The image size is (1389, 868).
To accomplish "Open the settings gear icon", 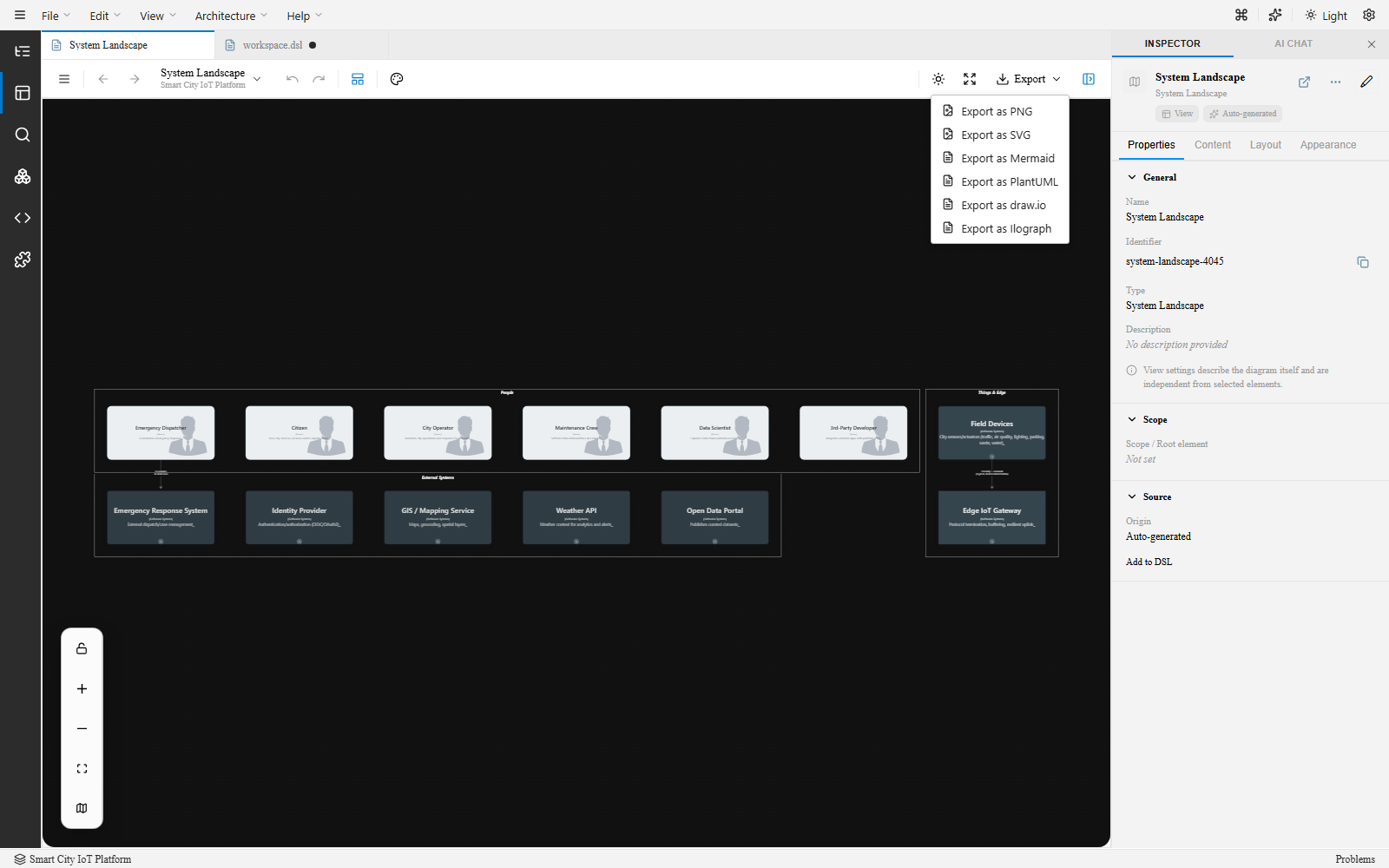I will [1369, 15].
